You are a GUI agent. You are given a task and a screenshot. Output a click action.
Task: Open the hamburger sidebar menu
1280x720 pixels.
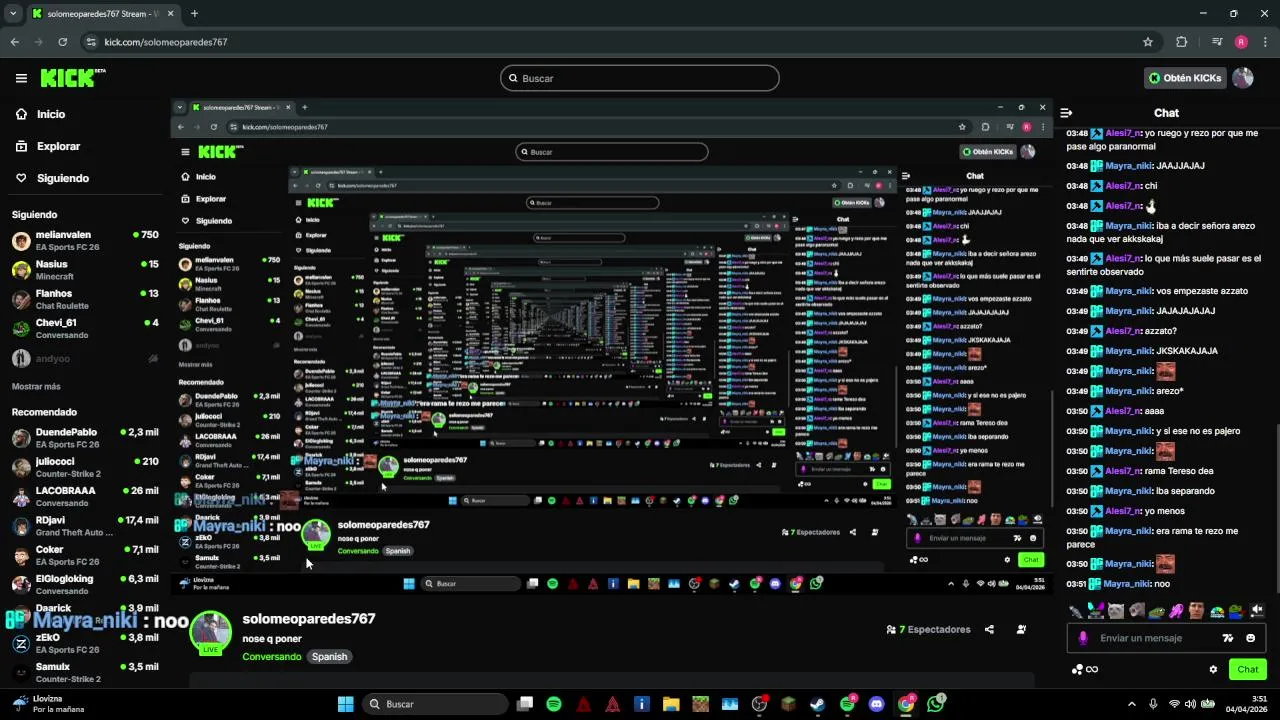(x=21, y=78)
